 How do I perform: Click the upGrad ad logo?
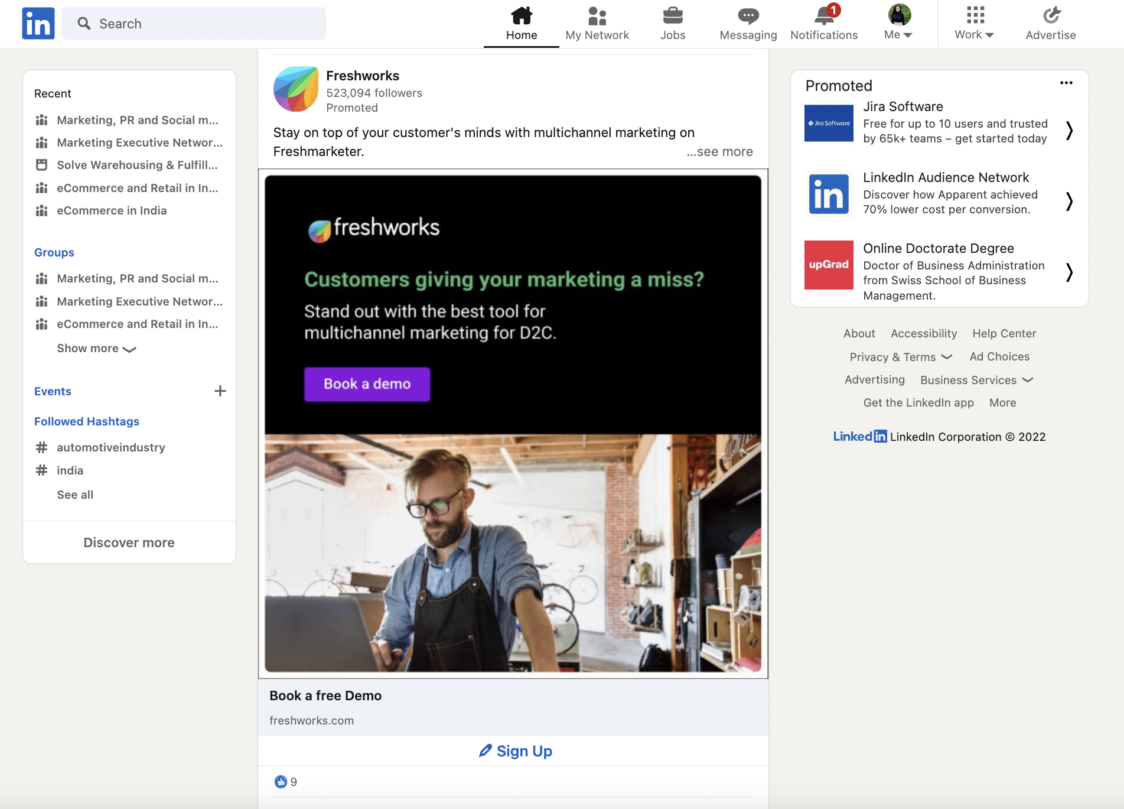(829, 265)
